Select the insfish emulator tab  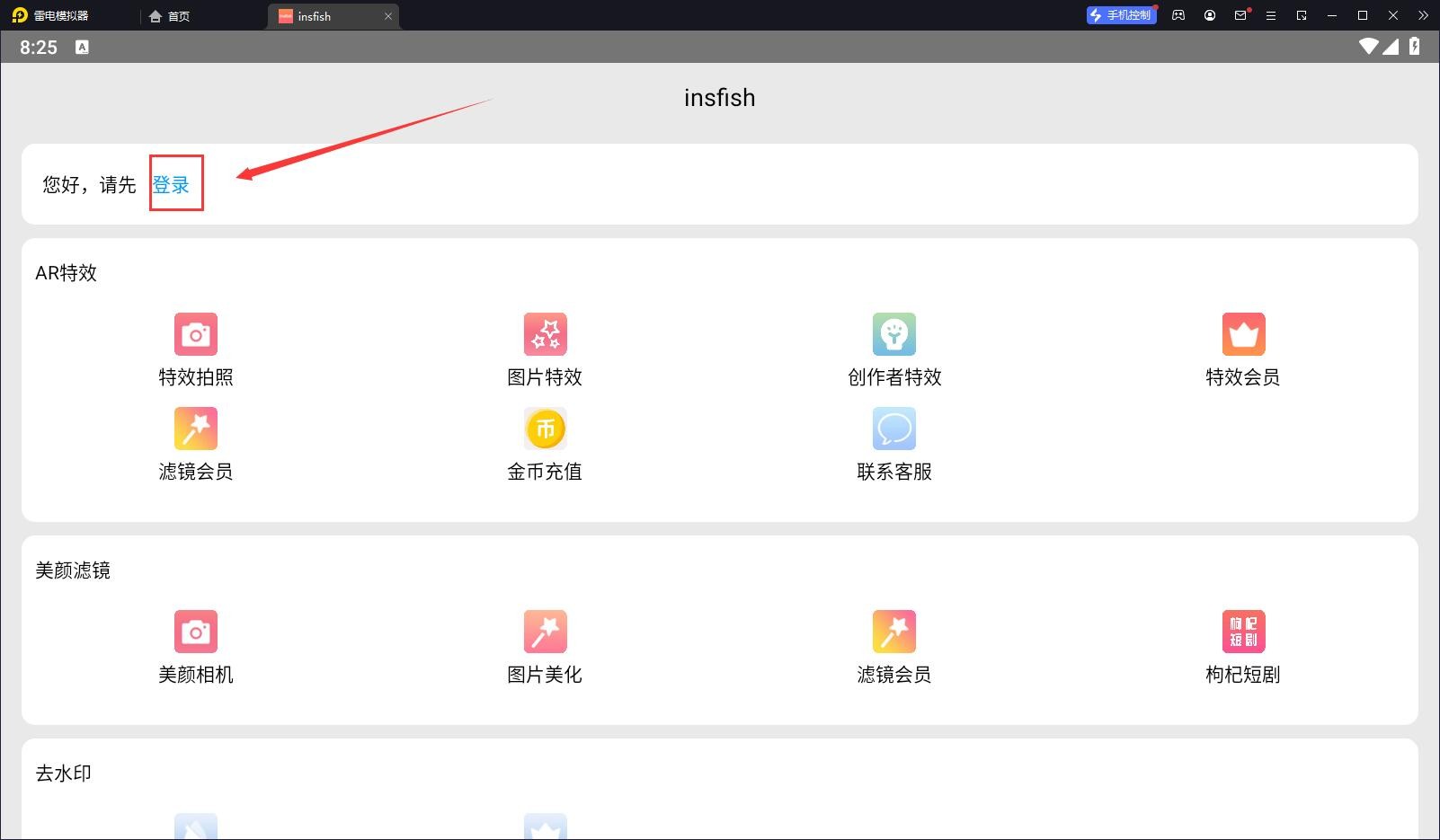coord(324,16)
